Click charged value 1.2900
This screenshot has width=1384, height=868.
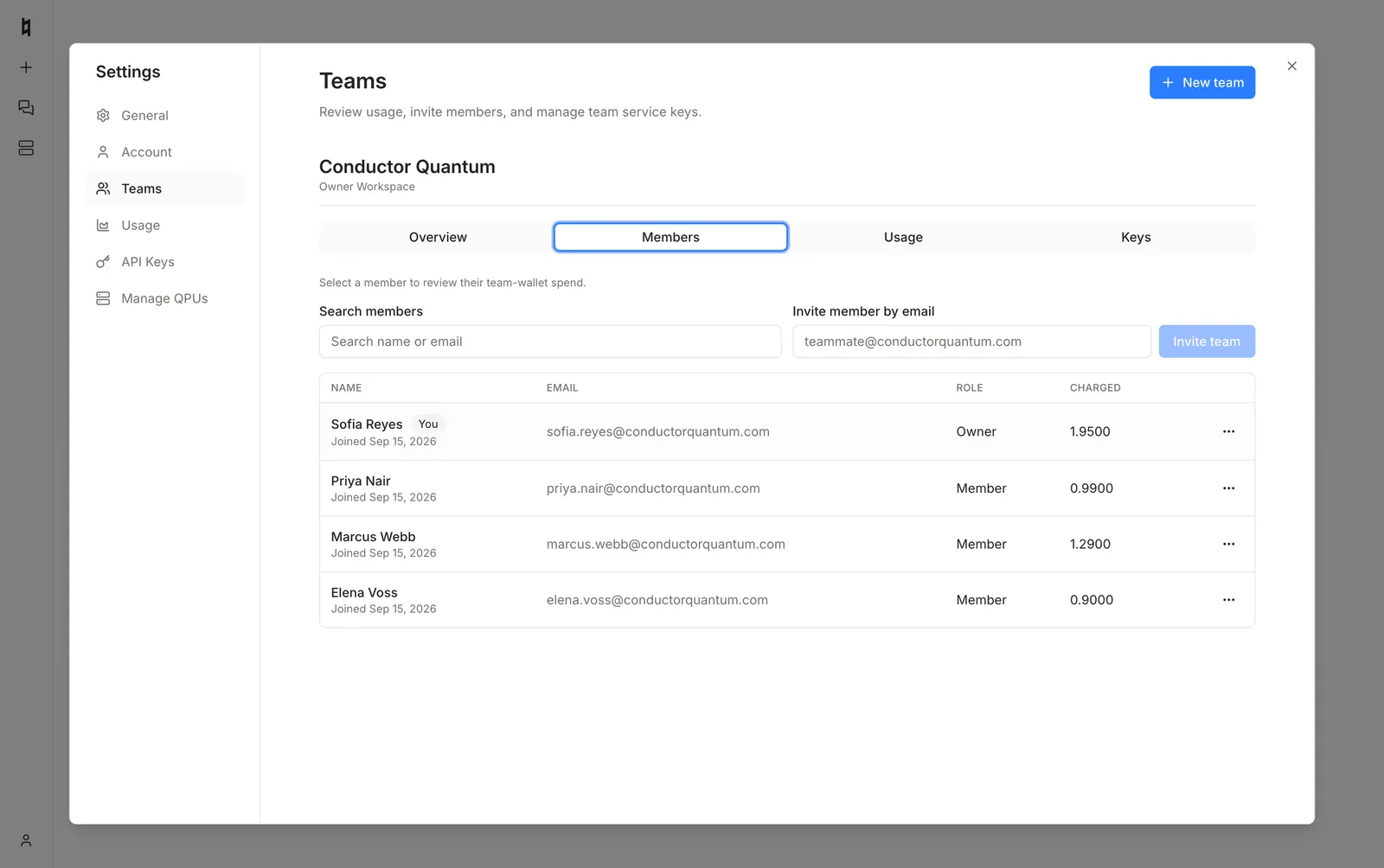point(1090,544)
